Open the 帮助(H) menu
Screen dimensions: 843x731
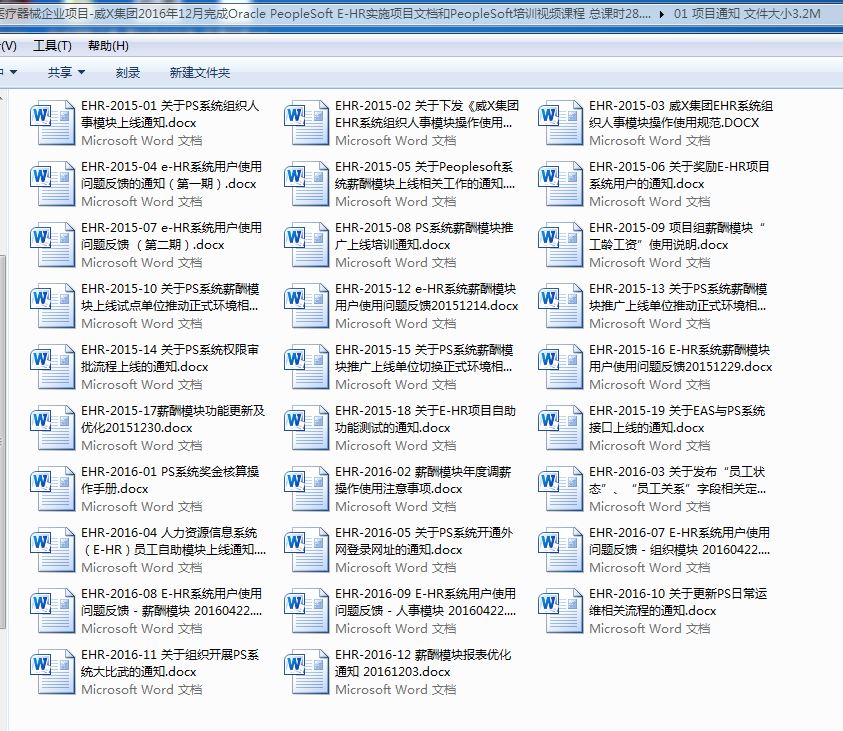(x=108, y=46)
